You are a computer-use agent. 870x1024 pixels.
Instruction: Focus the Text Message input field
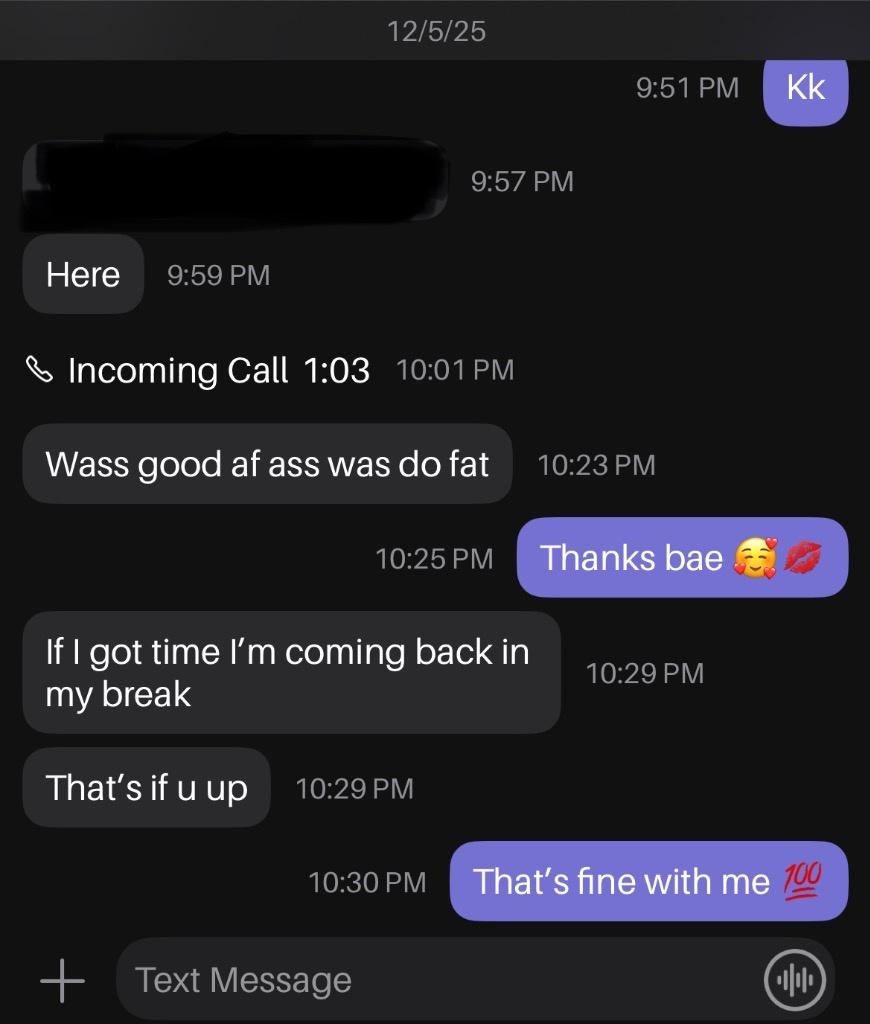pyautogui.click(x=475, y=980)
